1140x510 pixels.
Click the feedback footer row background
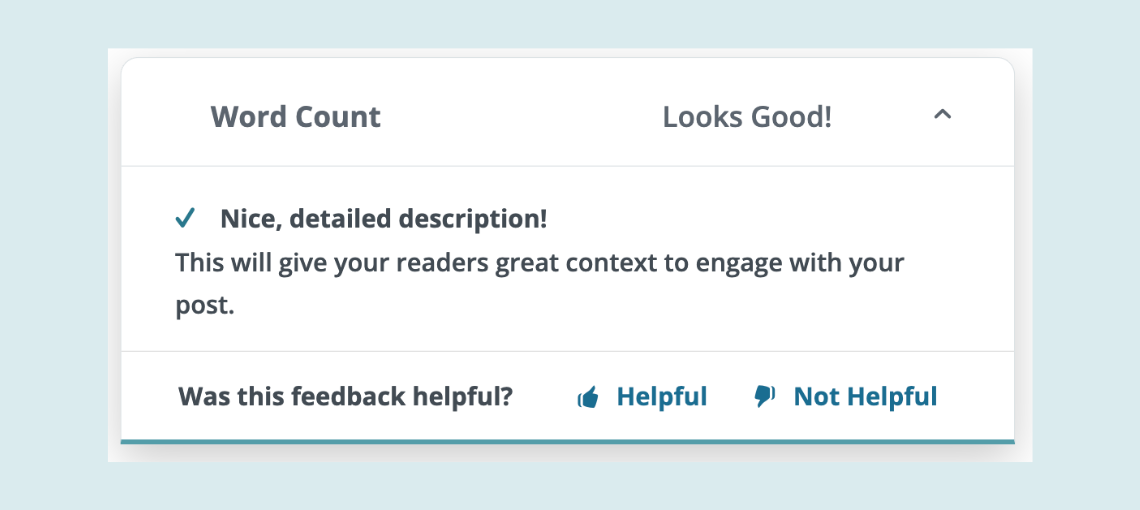pos(567,396)
